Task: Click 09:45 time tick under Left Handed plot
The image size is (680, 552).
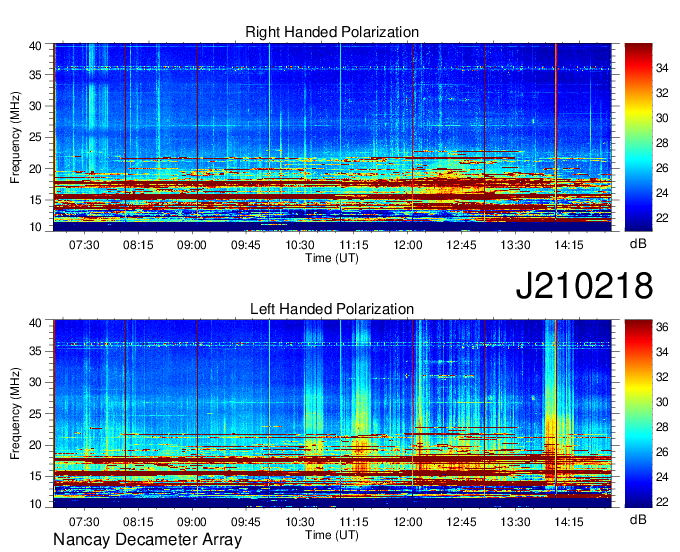Action: pyautogui.click(x=245, y=522)
